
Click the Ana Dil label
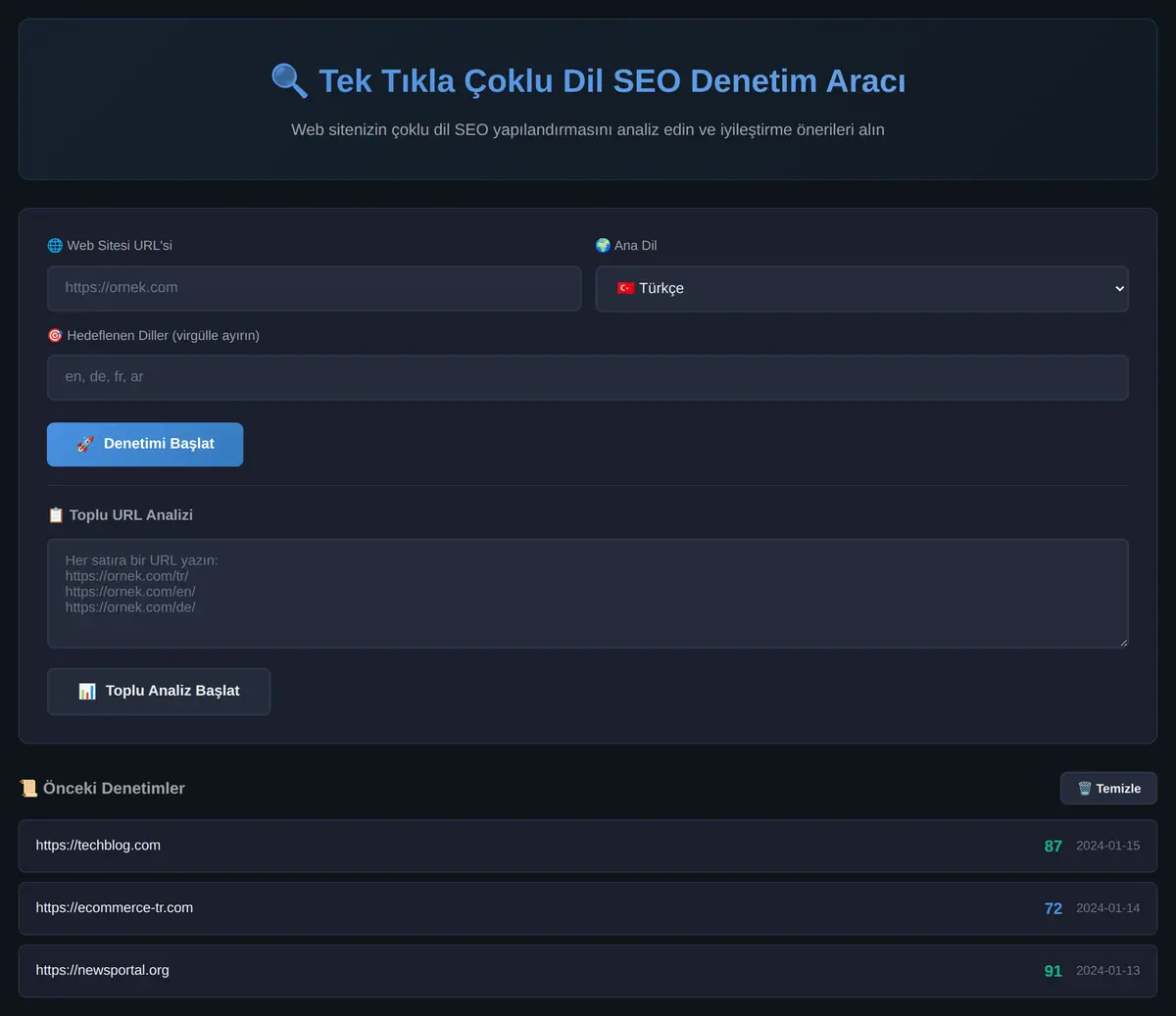click(x=636, y=245)
